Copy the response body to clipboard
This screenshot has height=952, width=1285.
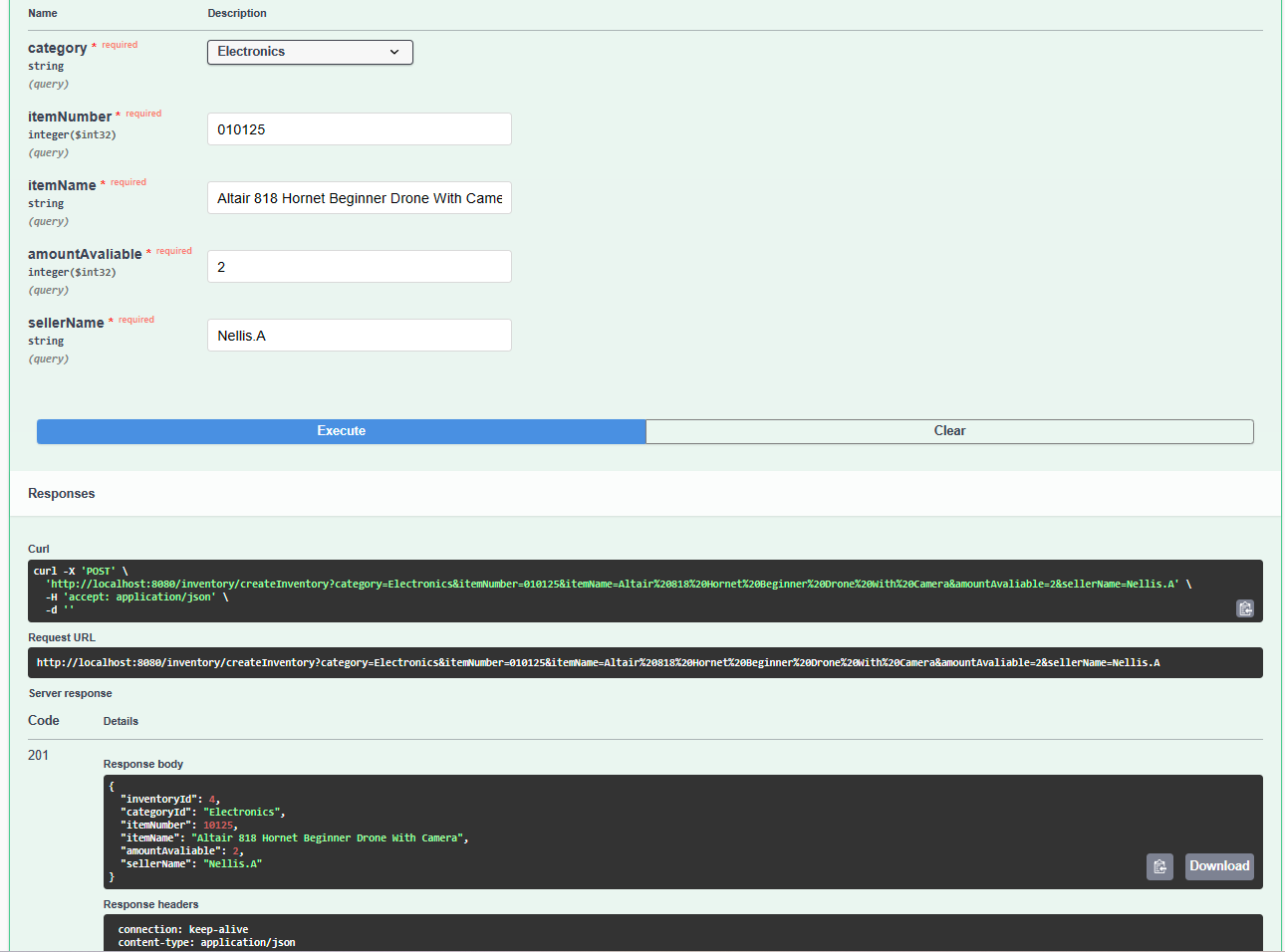click(1159, 866)
